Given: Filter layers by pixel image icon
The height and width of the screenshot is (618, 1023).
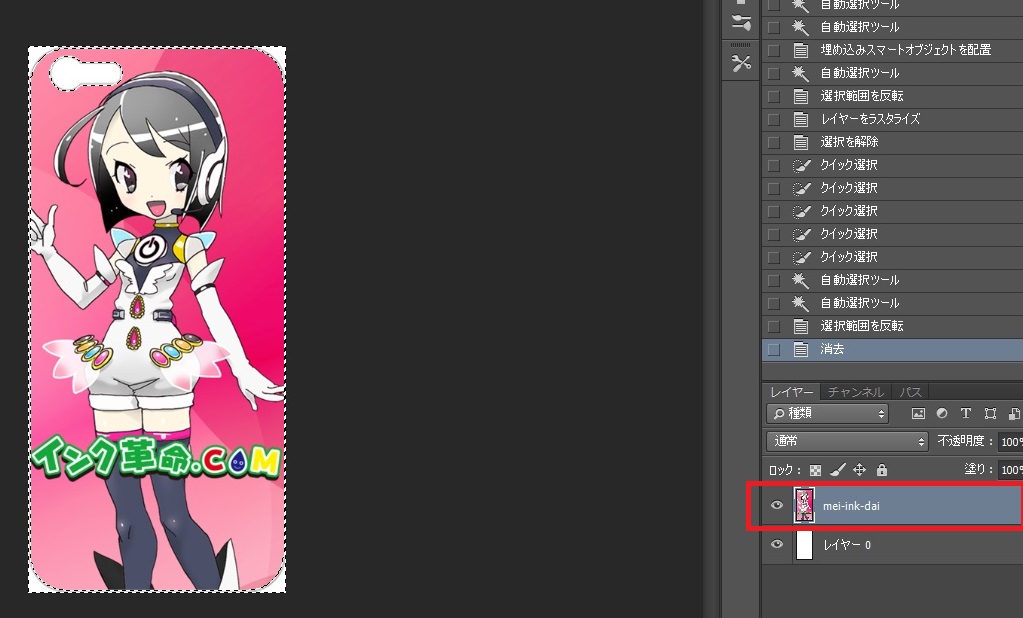Looking at the screenshot, I should pos(918,413).
